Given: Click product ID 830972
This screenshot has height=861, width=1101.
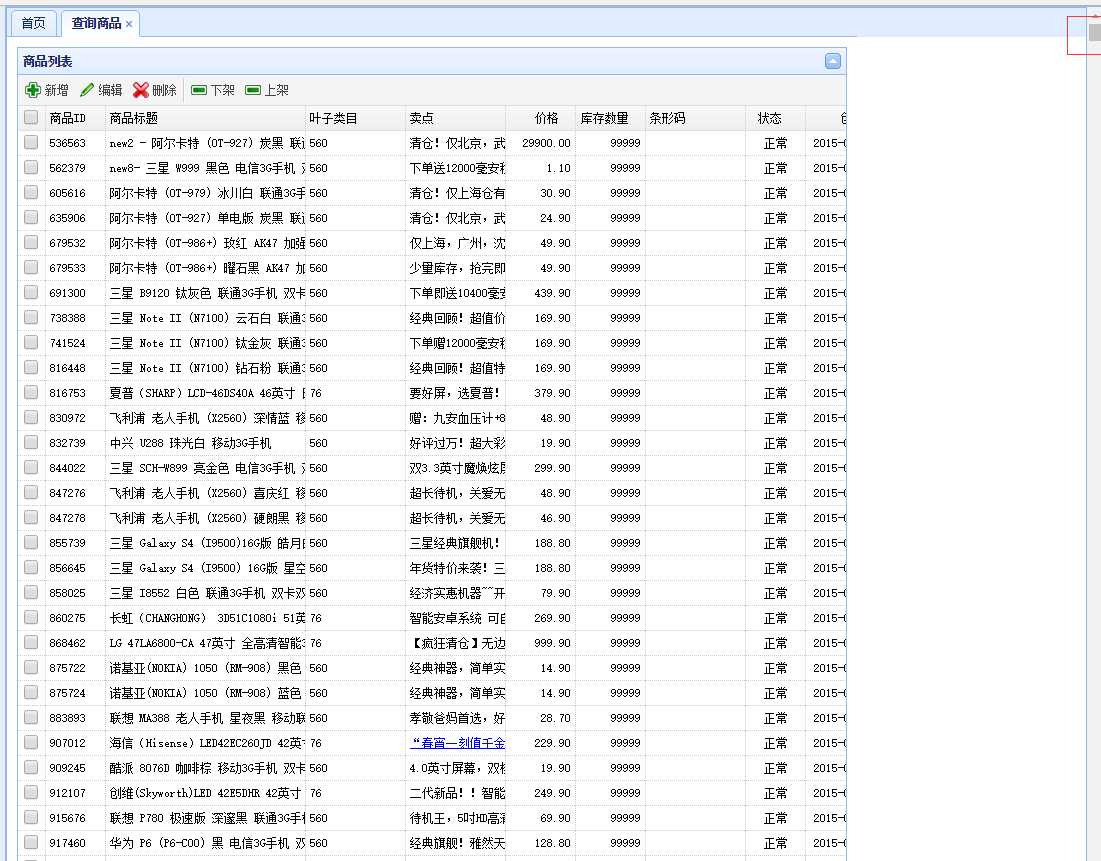Looking at the screenshot, I should coord(67,418).
